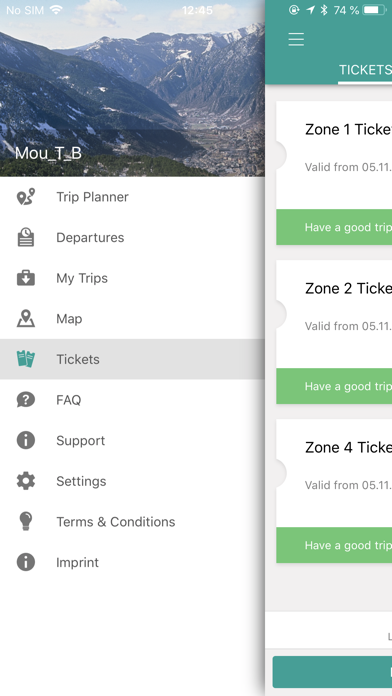Viewport: 392px width, 696px height.
Task: Tap the Map pin icon
Action: (26, 318)
